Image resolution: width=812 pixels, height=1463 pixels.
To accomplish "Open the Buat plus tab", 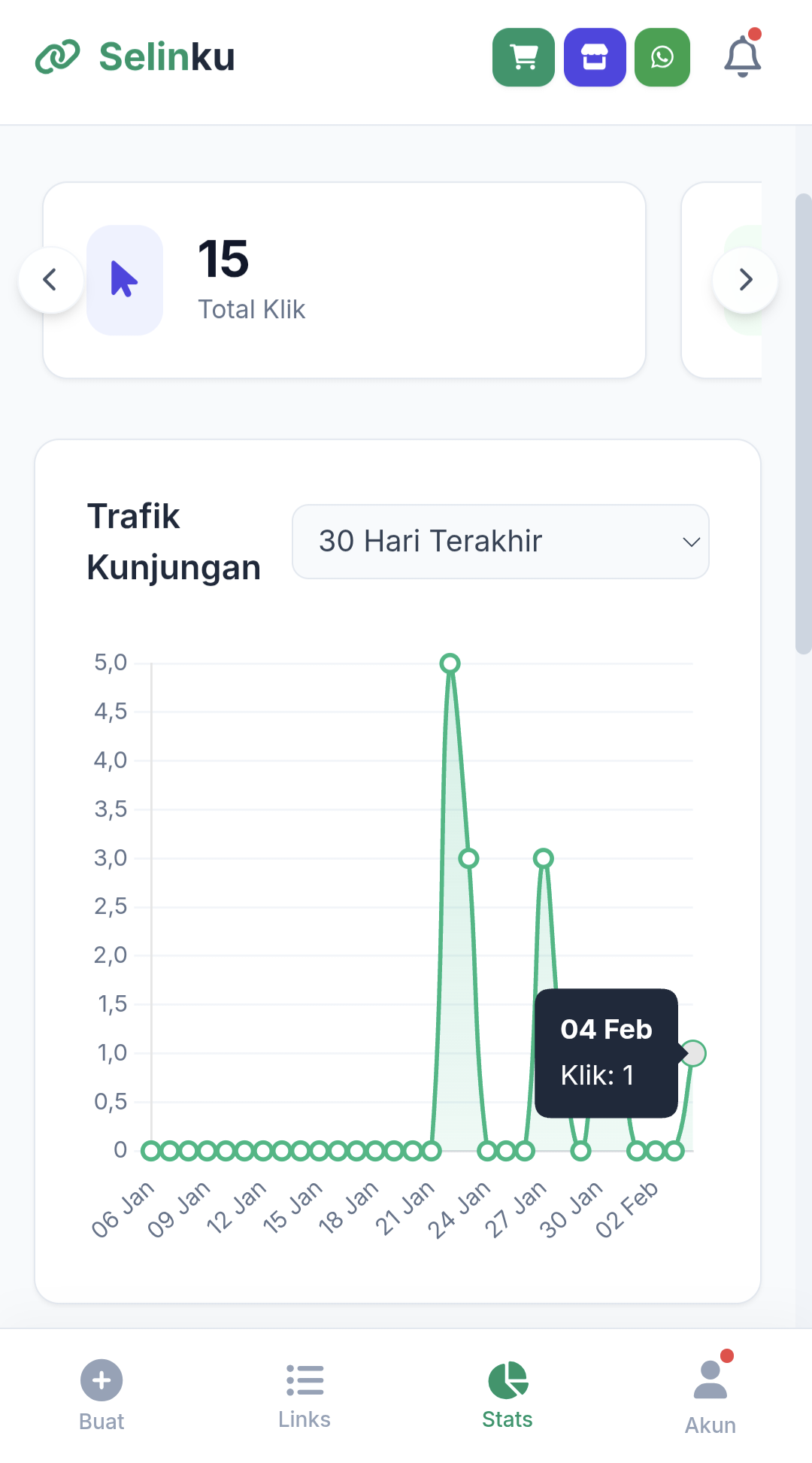I will click(101, 1395).
